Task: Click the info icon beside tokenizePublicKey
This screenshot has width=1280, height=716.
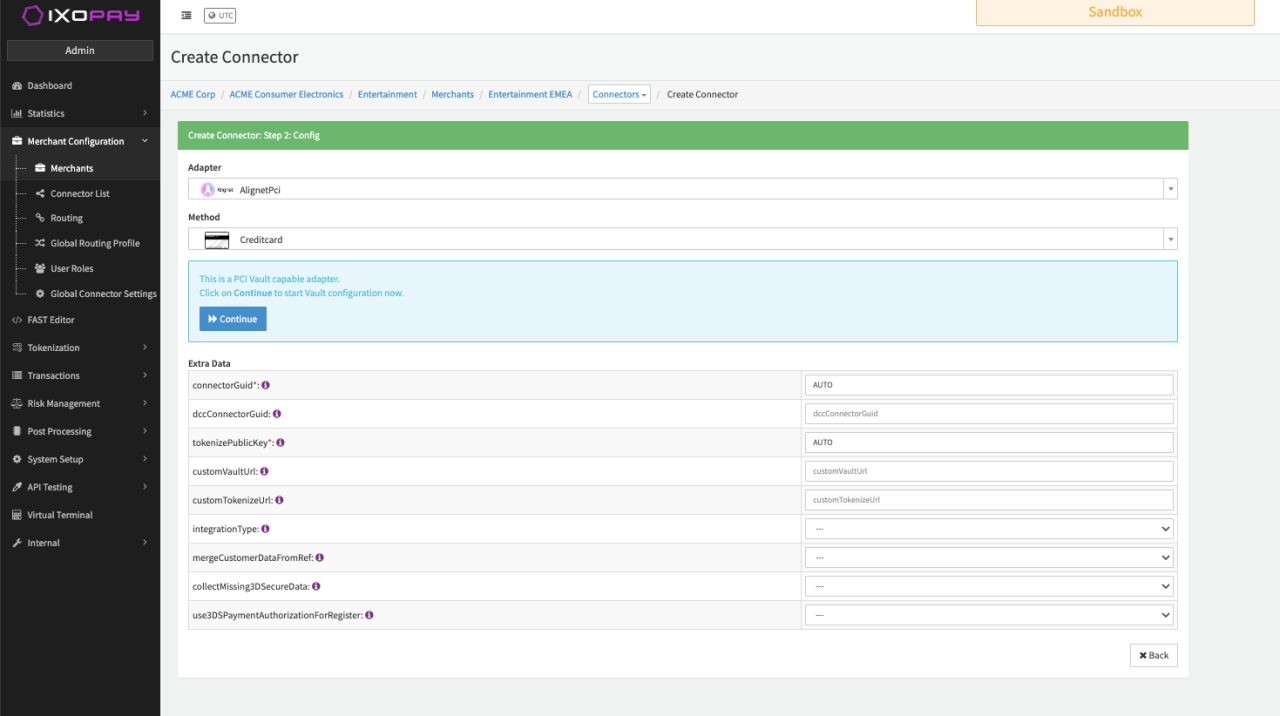Action: [280, 442]
